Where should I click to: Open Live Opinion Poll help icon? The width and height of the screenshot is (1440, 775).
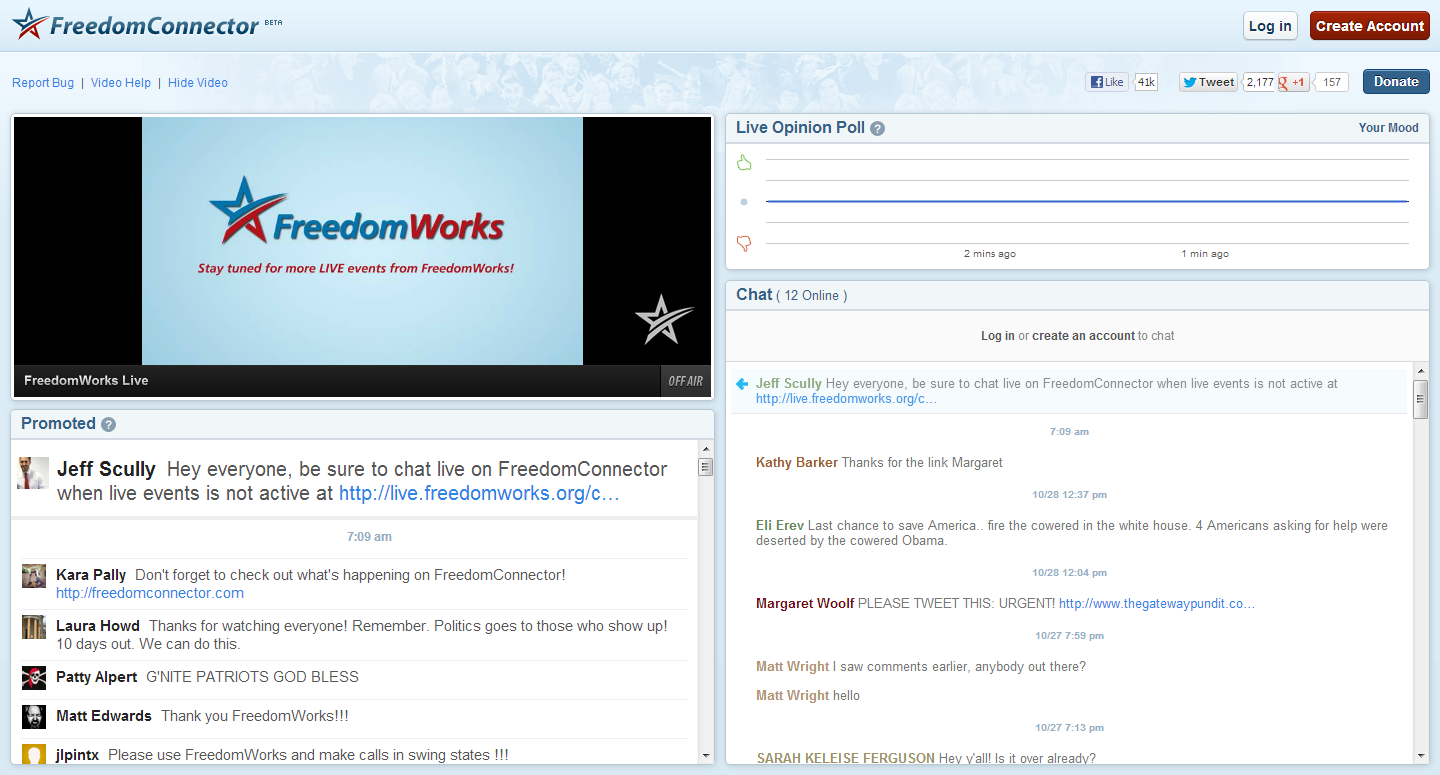click(x=877, y=128)
